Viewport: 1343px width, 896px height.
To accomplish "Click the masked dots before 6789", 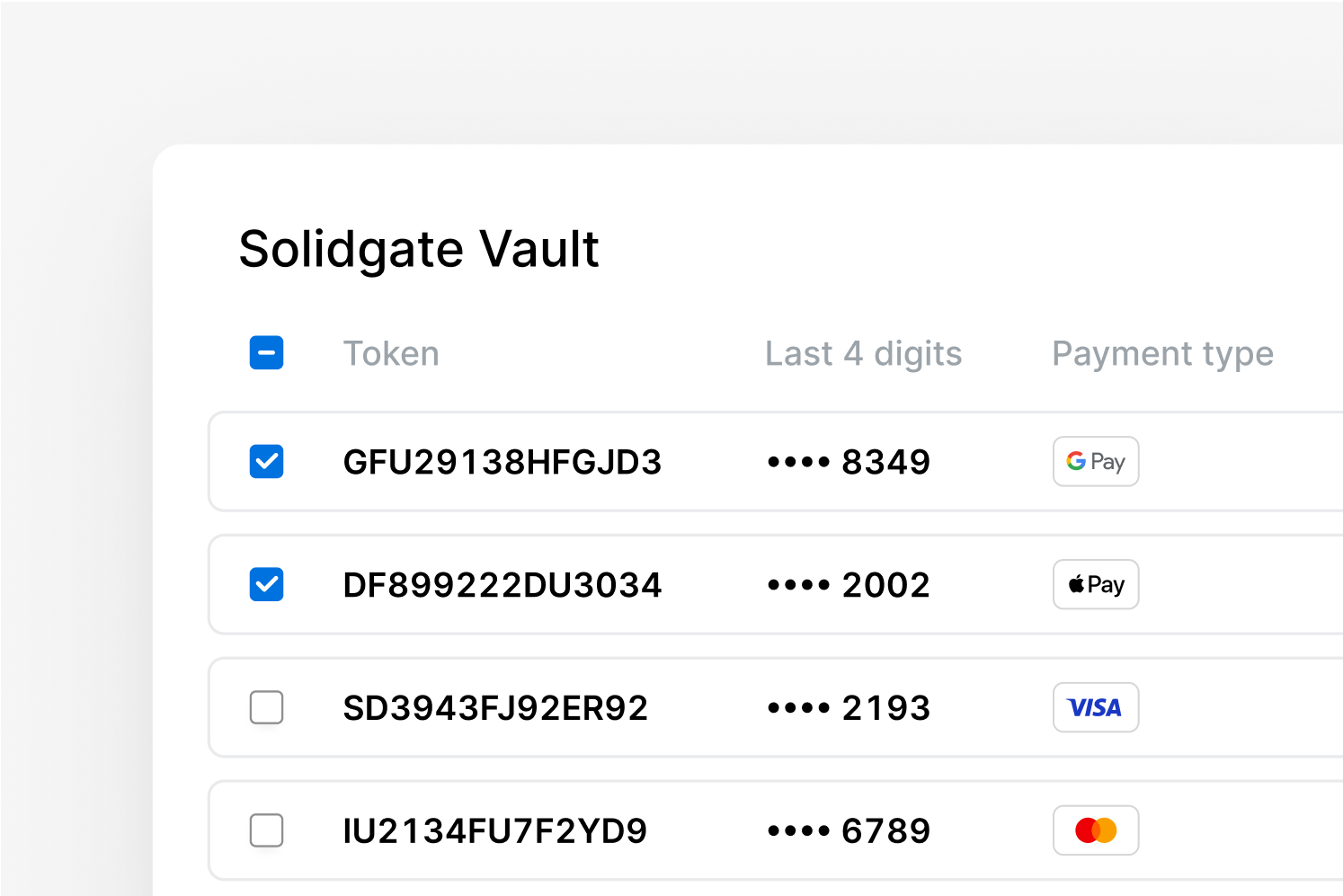I will point(798,830).
